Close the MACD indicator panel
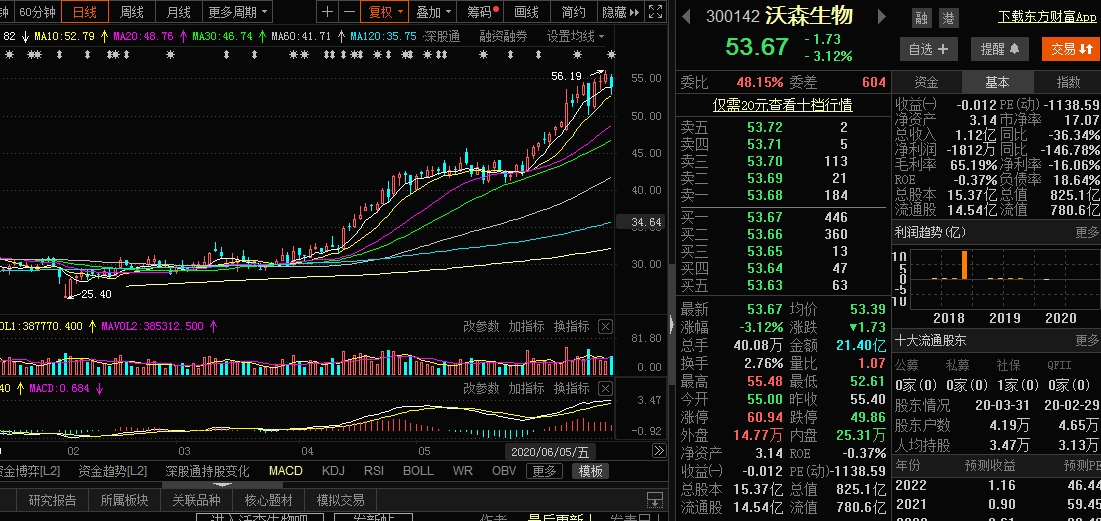The image size is (1101, 521). (605, 388)
